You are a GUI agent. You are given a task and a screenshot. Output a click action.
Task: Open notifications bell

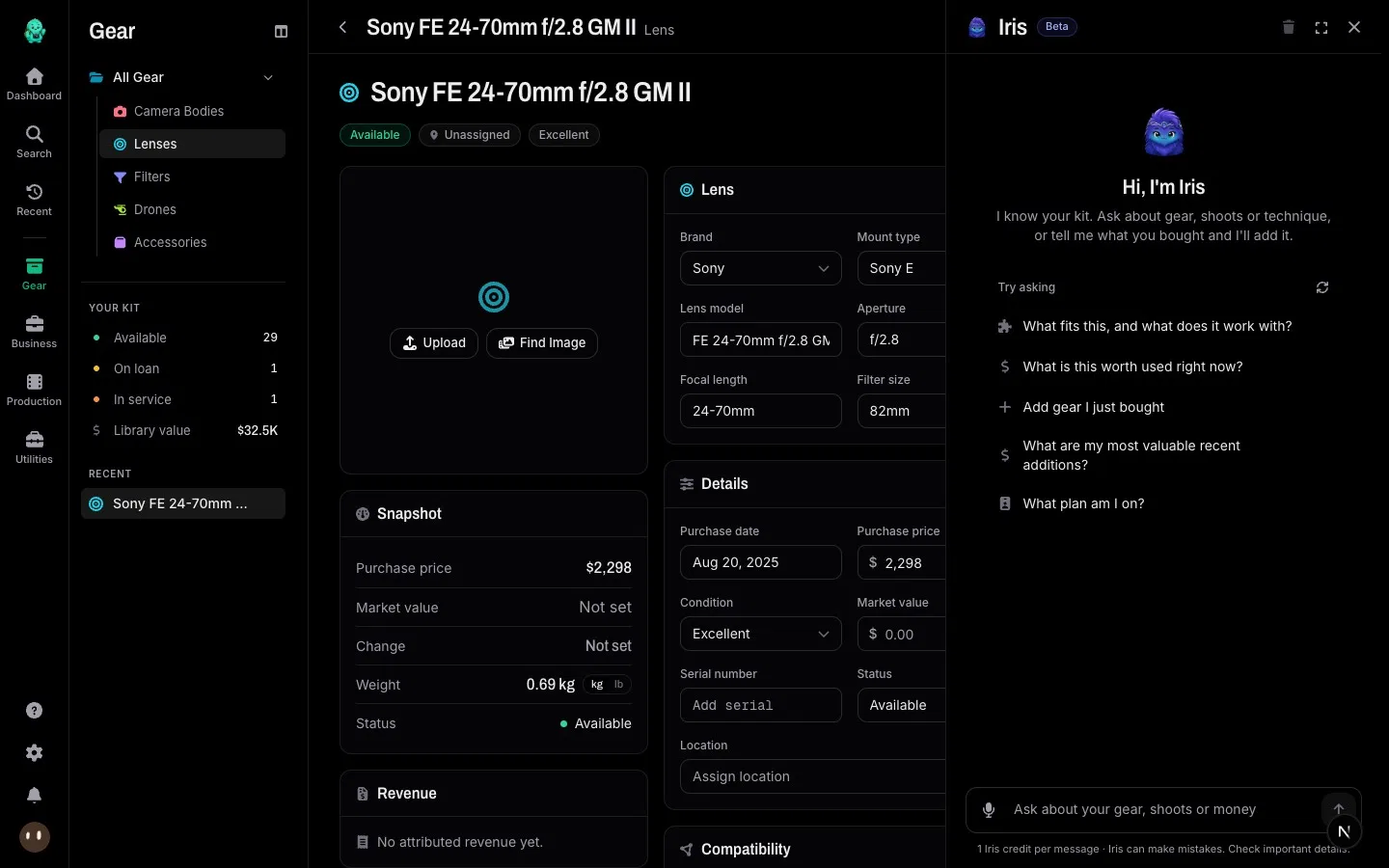(34, 796)
